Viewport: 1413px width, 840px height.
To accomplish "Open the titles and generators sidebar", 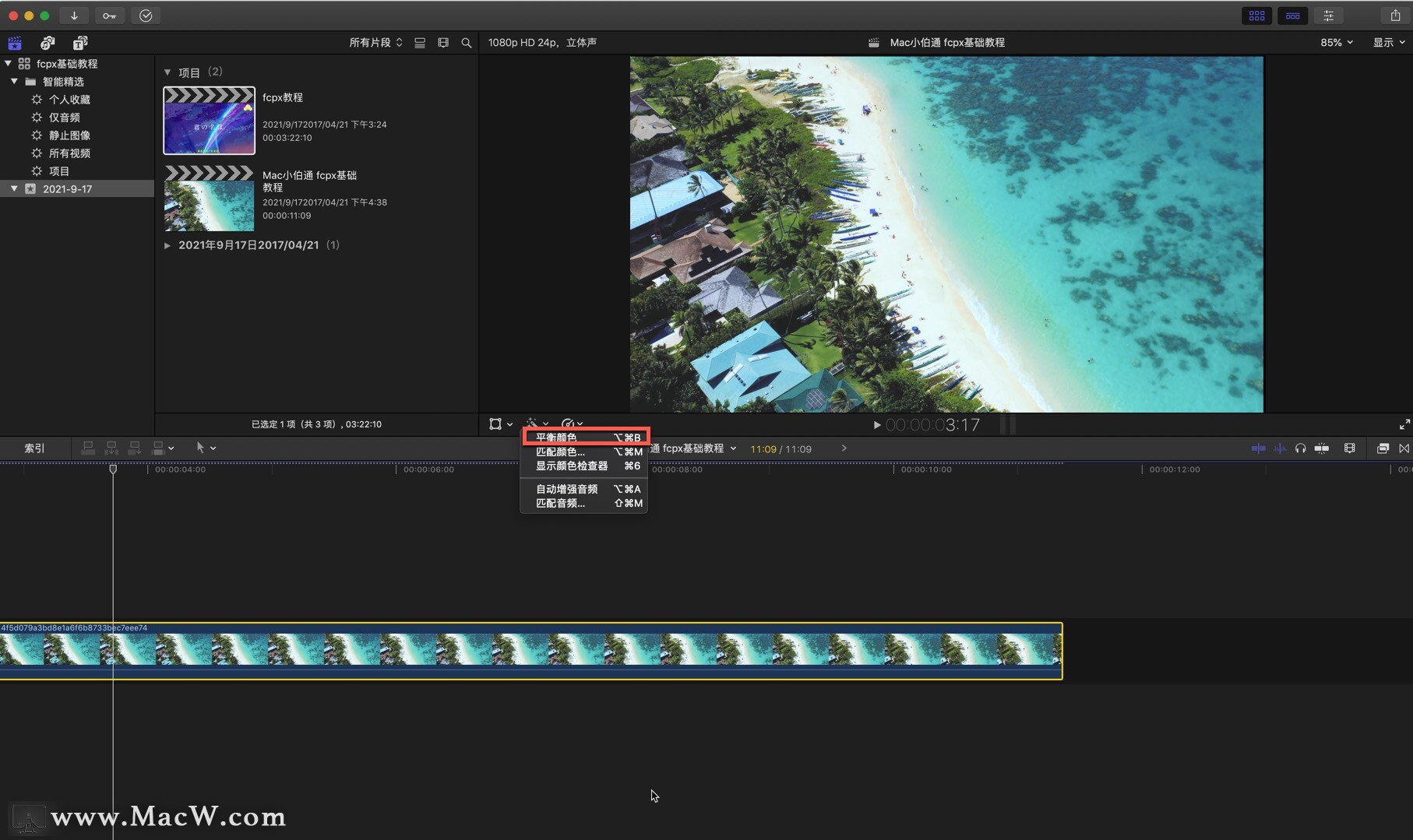I will 79,43.
